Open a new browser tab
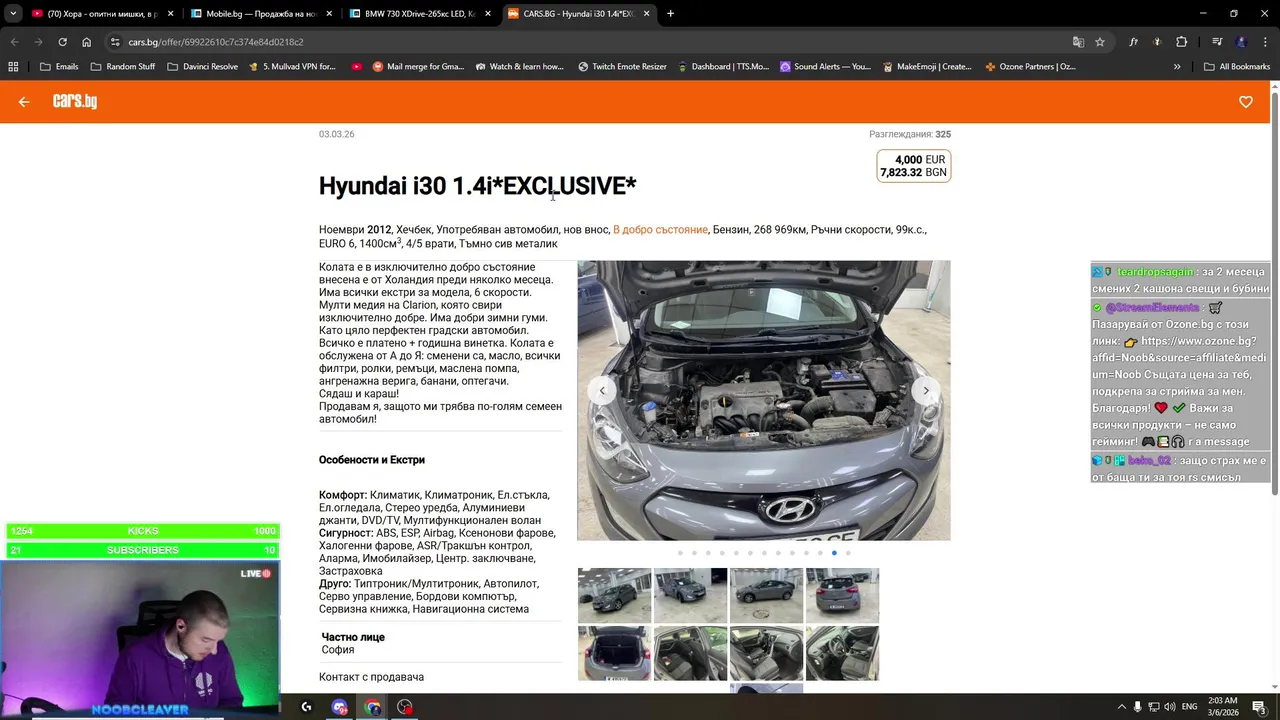Screen dimensions: 1280x720 [670, 14]
